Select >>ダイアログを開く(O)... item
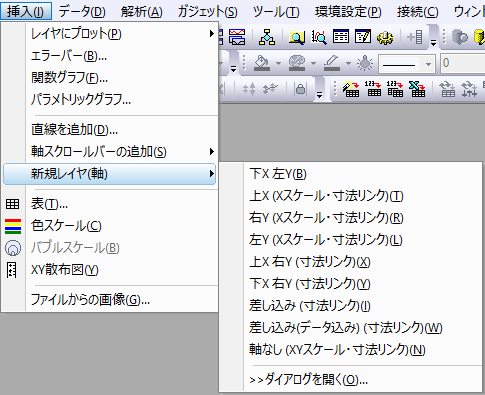Image resolution: width=485 pixels, height=395 pixels. [351, 380]
